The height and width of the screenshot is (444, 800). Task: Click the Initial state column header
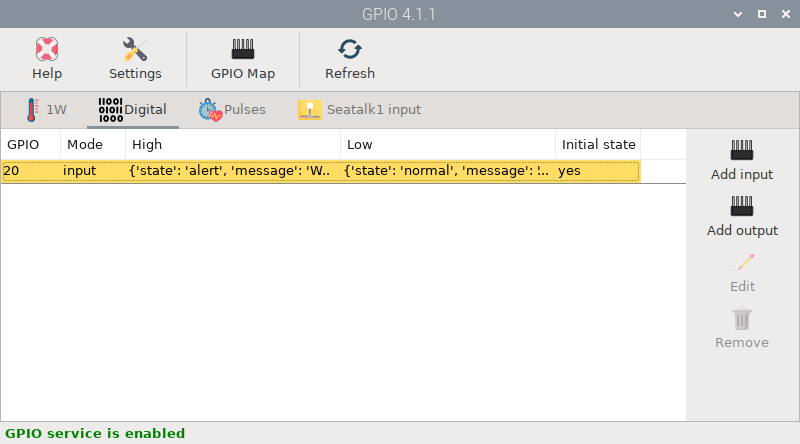[x=598, y=144]
